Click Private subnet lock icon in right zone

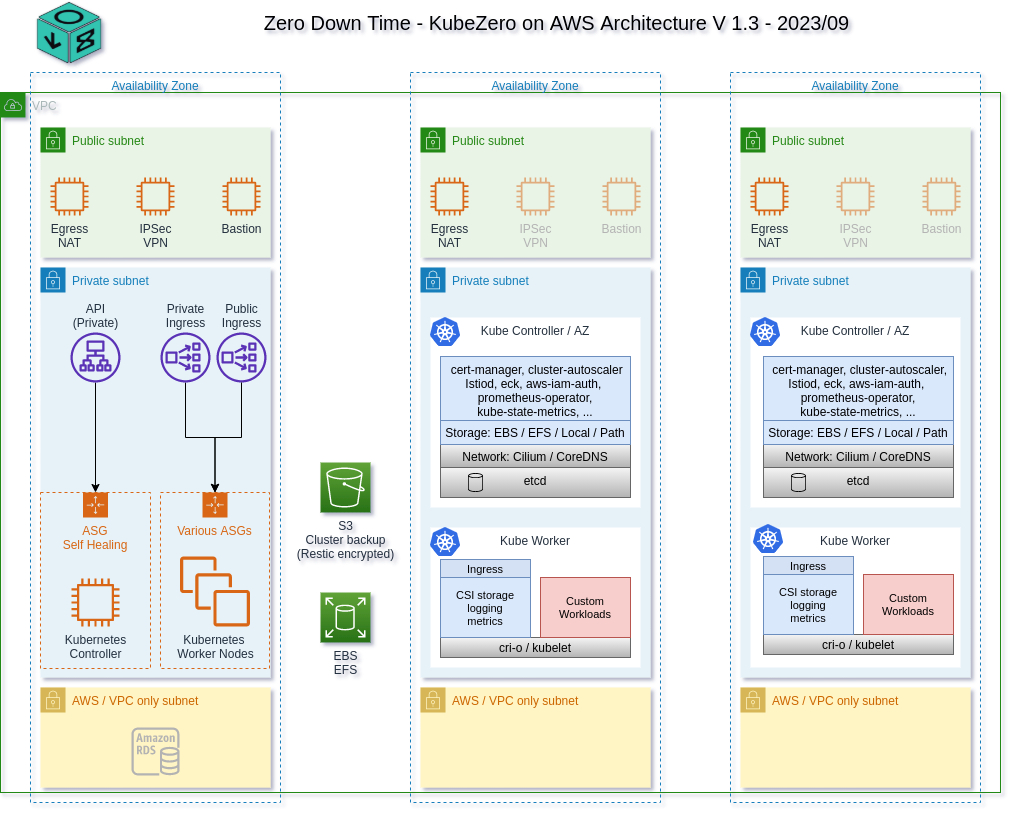click(x=753, y=281)
